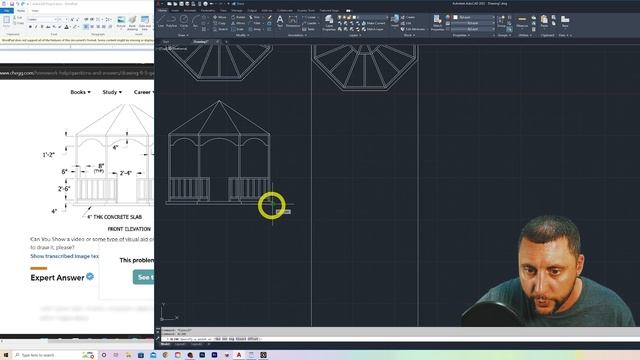The width and height of the screenshot is (640, 360).
Task: Click WordPad Save icon in title bar
Action: pos(12,4)
